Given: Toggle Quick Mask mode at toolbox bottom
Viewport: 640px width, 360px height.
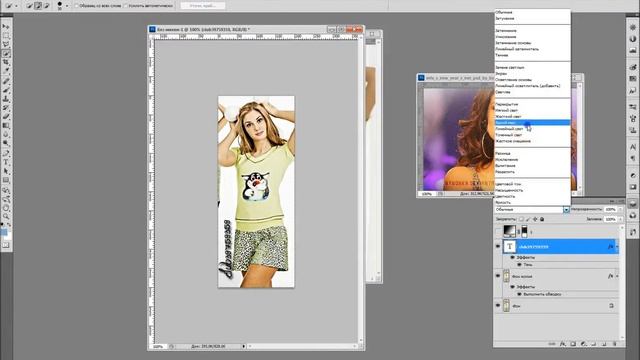Looking at the screenshot, I should click(x=6, y=245).
